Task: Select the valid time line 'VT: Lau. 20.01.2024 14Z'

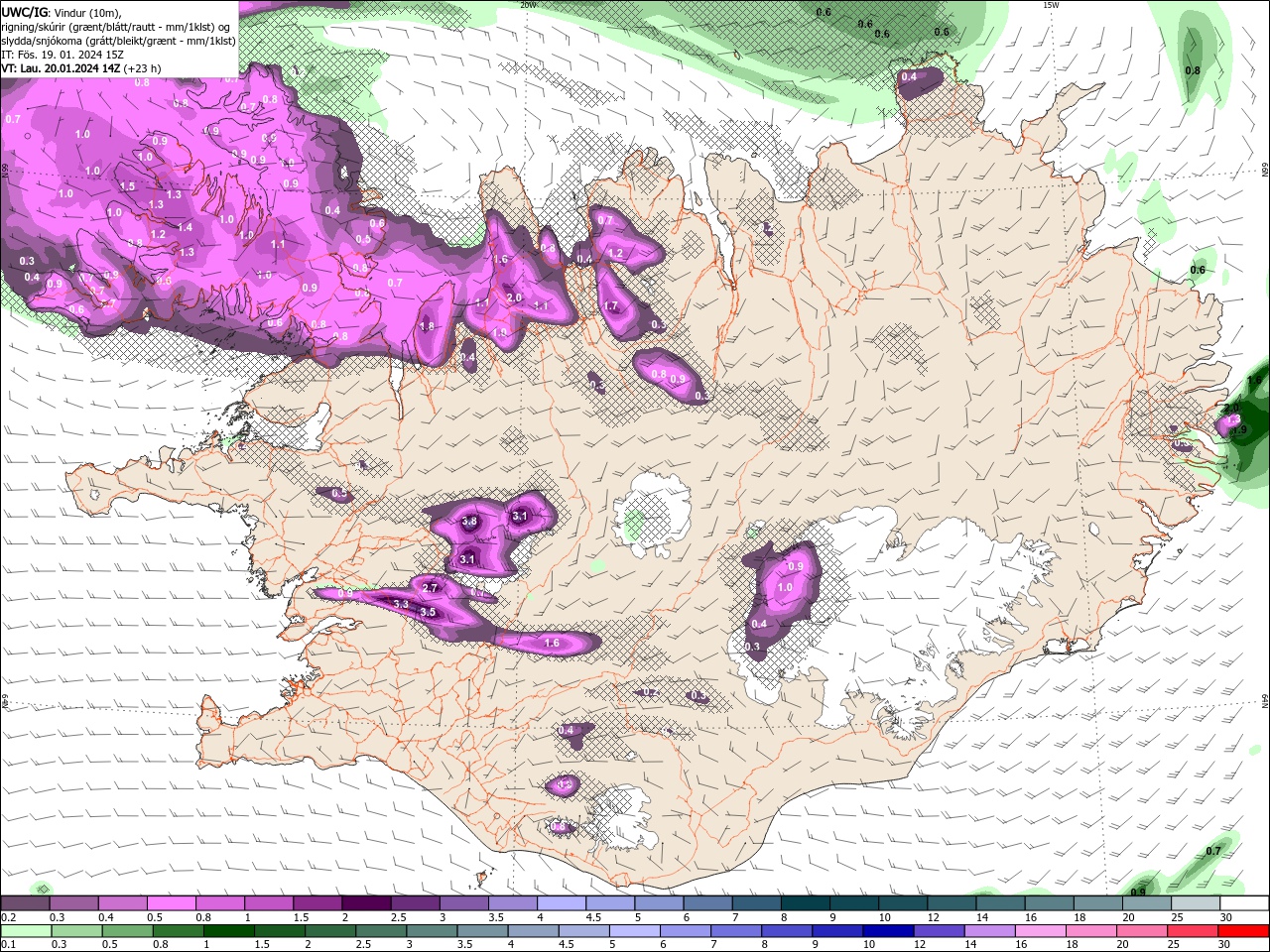Action: point(61,68)
